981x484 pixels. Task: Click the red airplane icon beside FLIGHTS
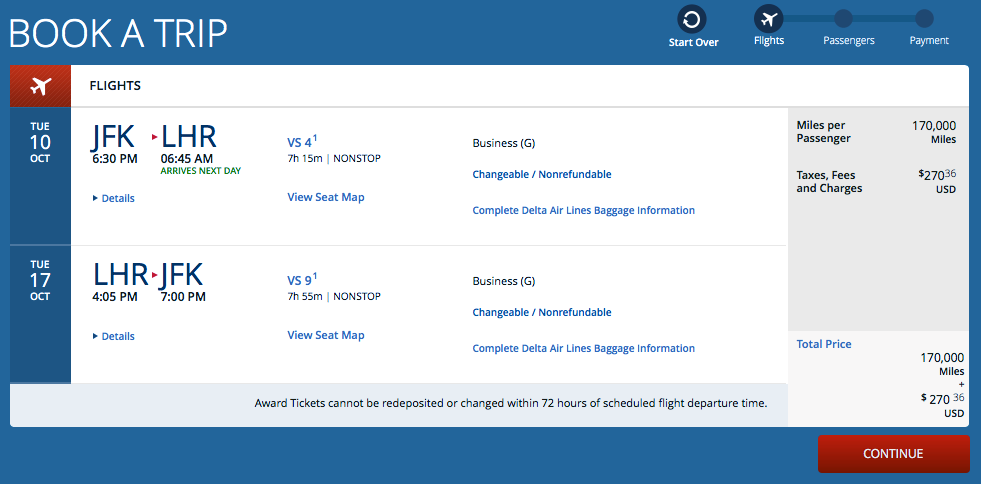pos(40,86)
